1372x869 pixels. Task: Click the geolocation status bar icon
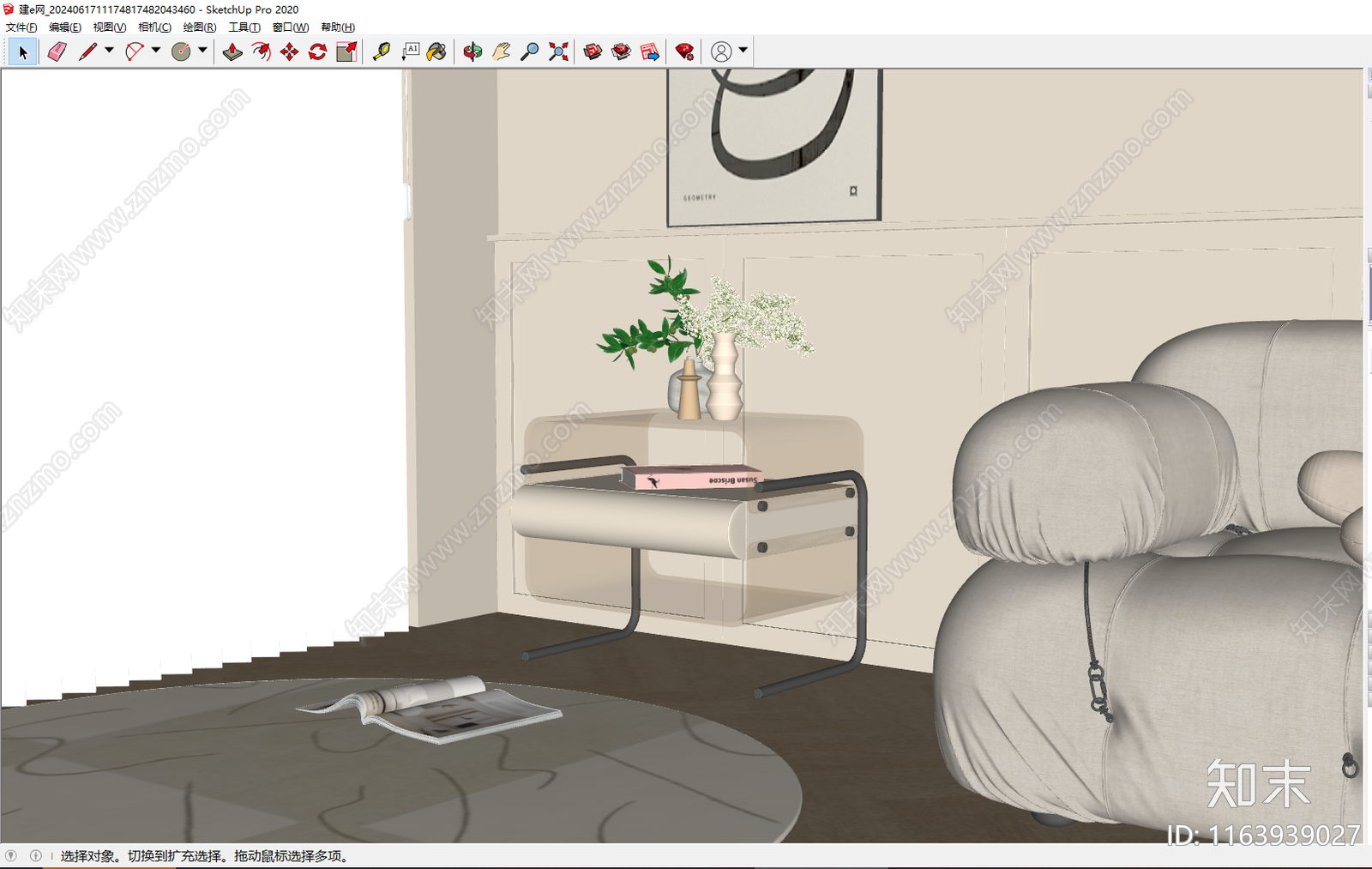point(11,855)
